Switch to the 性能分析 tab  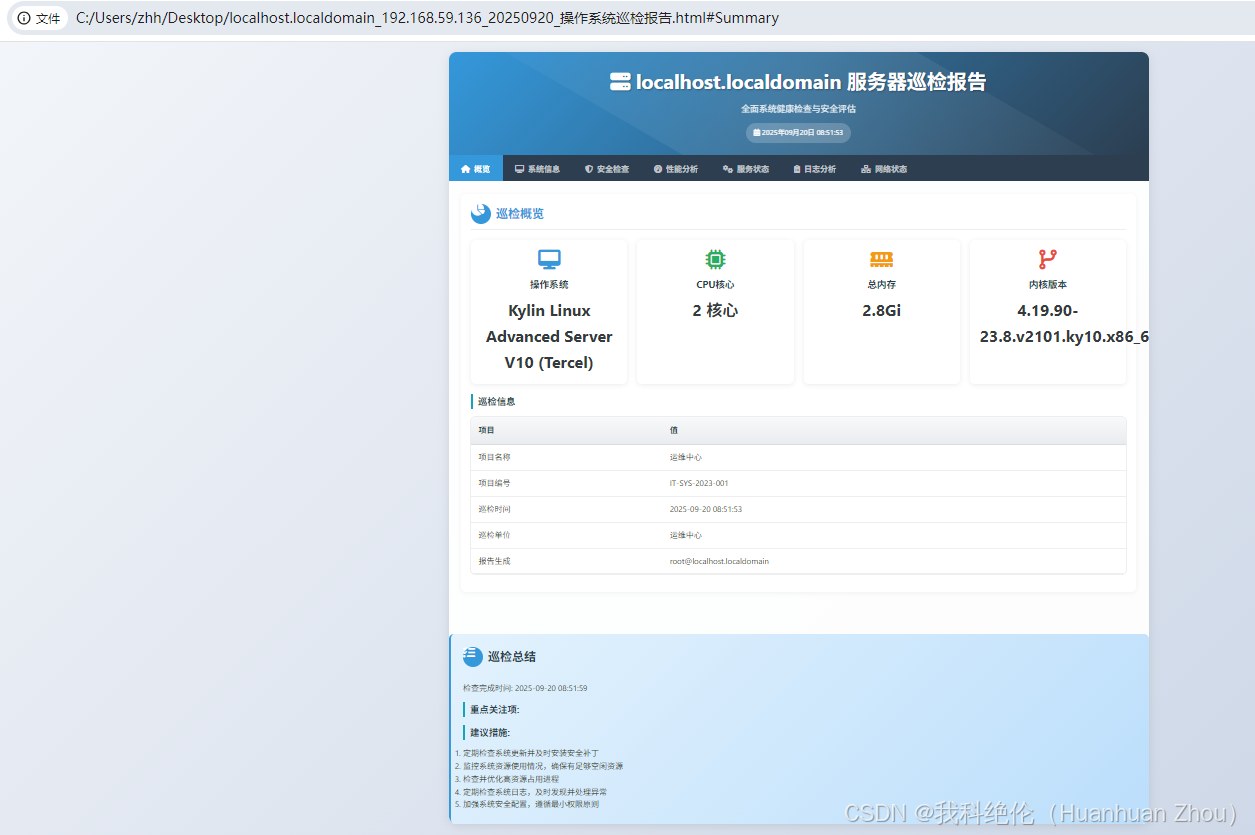[676, 169]
